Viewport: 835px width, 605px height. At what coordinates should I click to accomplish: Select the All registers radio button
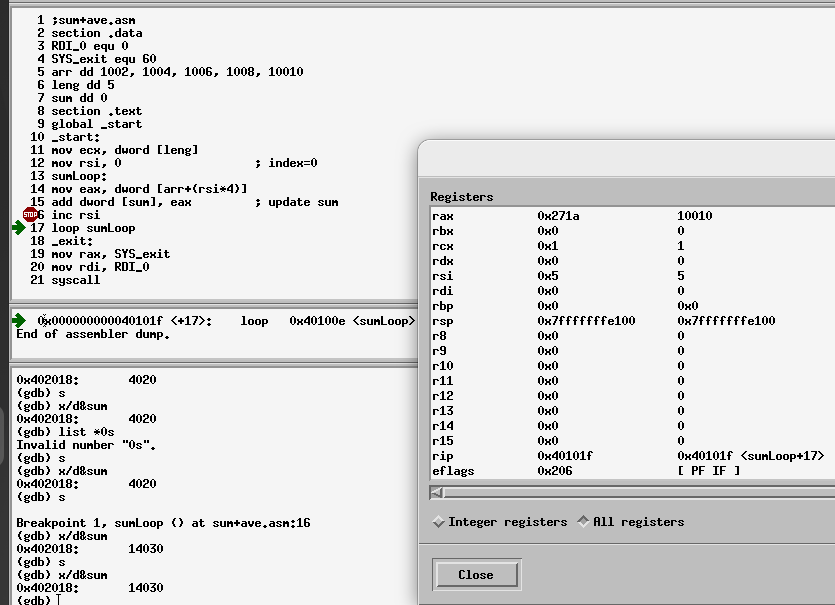click(583, 522)
